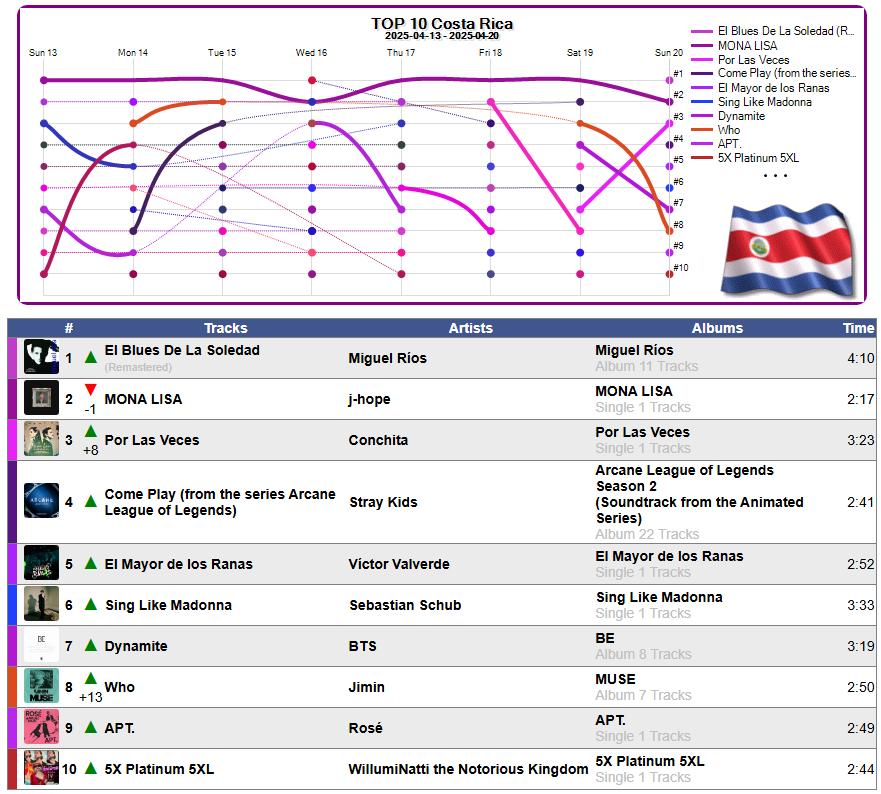This screenshot has height=794, width=881.
Task: Click green up arrow beside Dynamite
Action: pyautogui.click(x=90, y=645)
